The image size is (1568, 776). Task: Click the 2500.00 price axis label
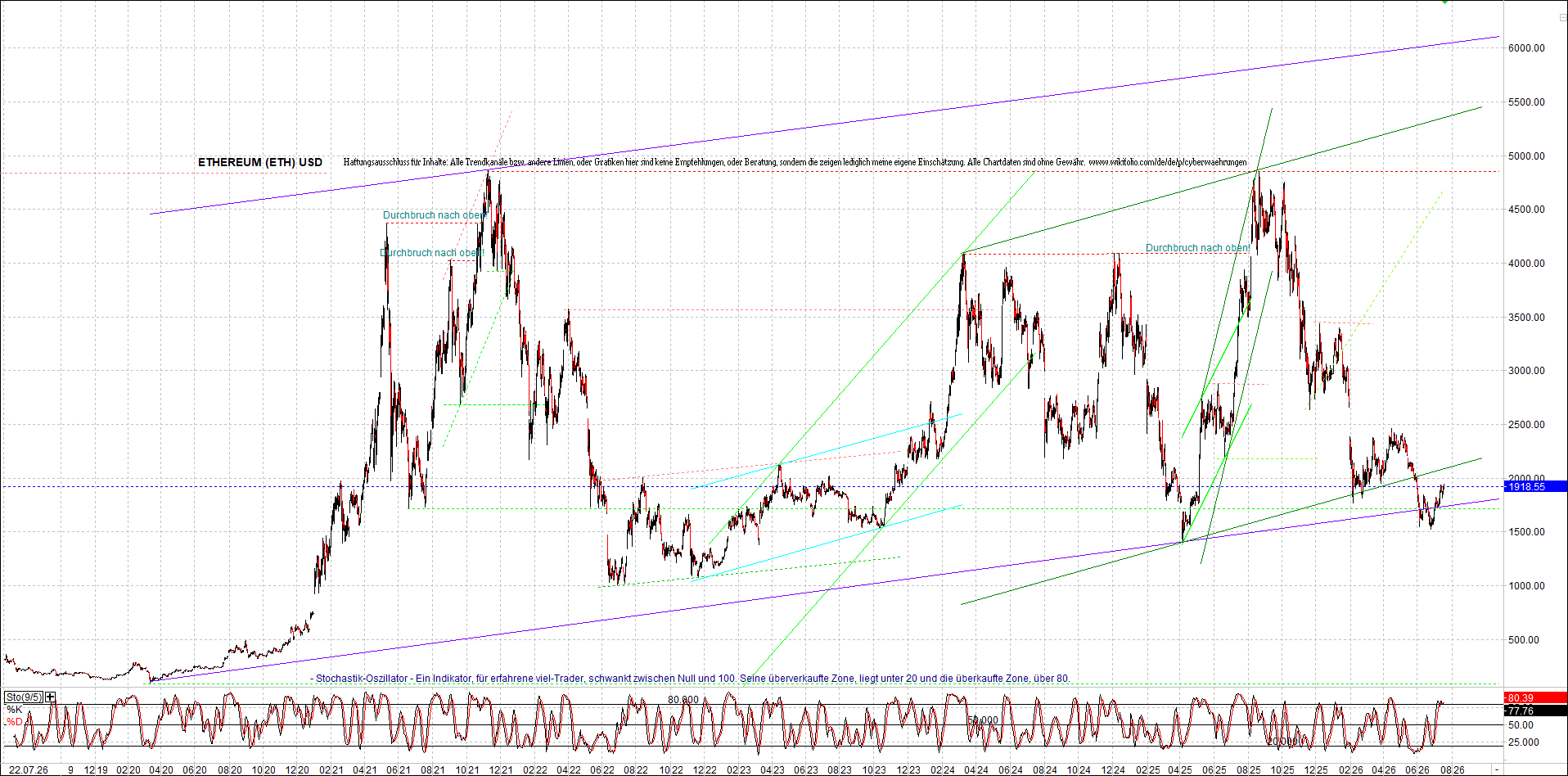point(1526,425)
